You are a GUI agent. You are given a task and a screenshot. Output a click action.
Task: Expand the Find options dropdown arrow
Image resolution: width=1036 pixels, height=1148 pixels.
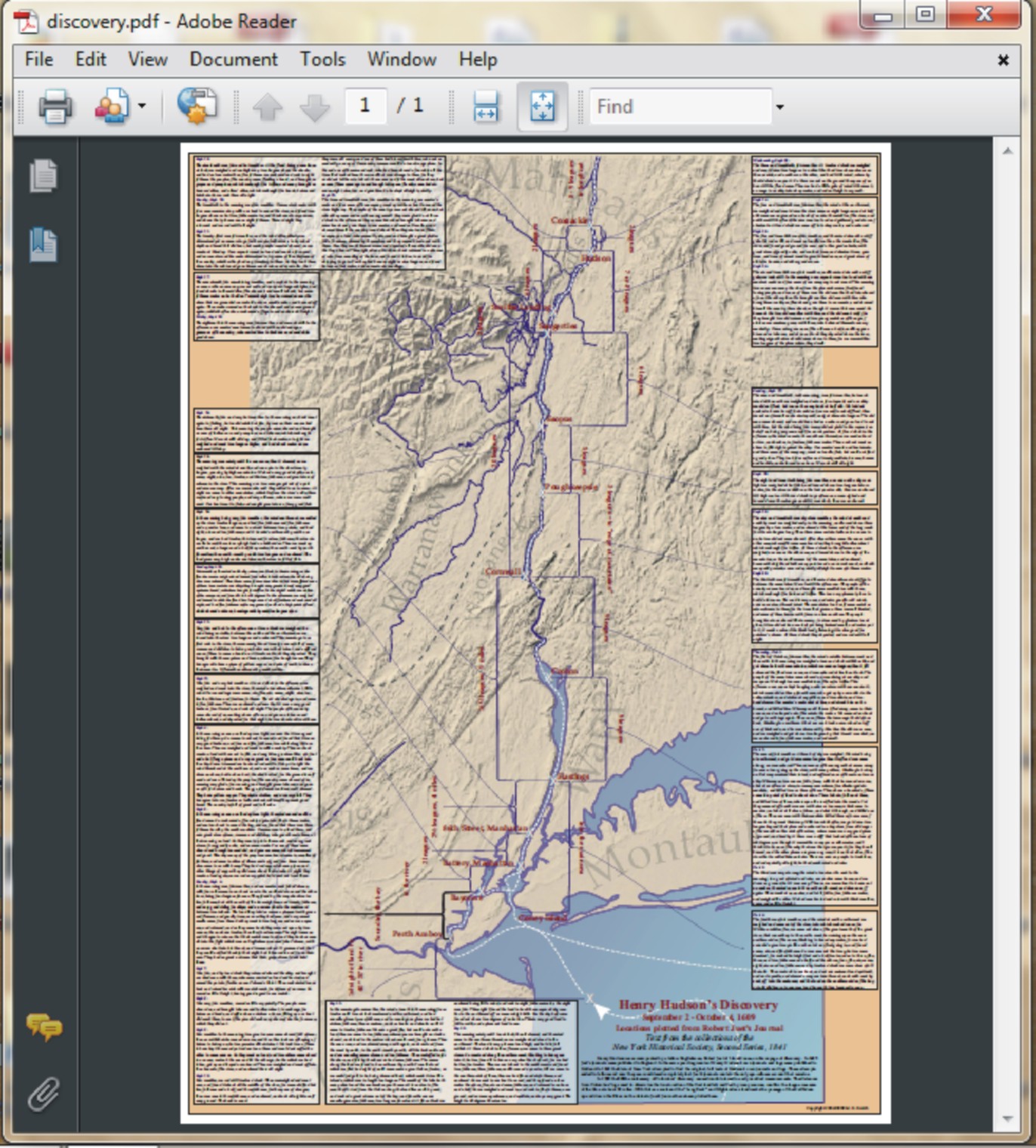780,107
